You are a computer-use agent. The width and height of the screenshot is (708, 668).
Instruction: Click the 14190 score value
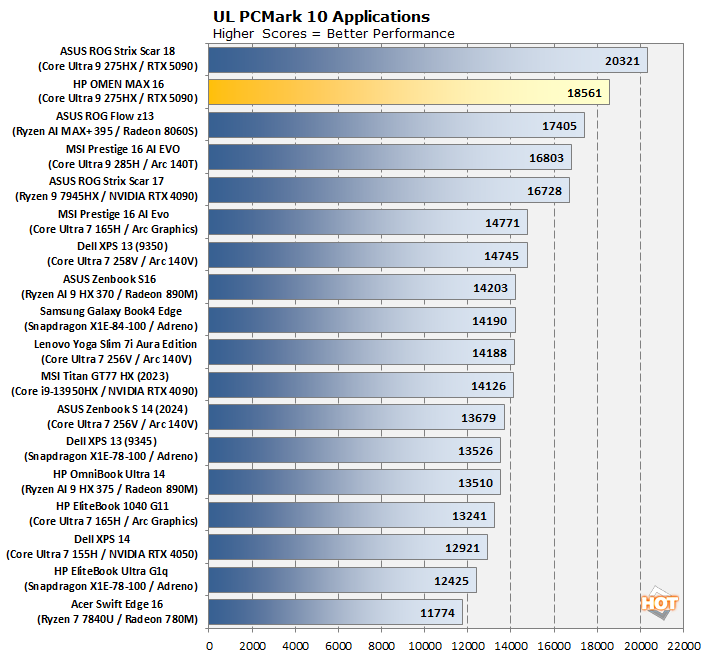click(489, 321)
